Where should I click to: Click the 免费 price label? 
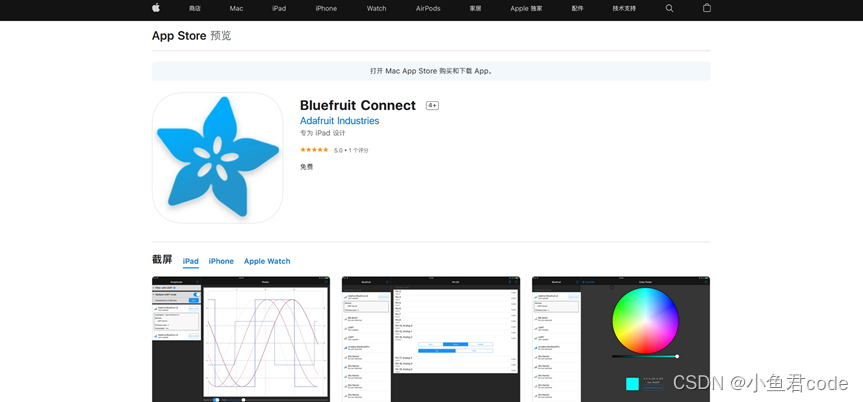pyautogui.click(x=307, y=167)
